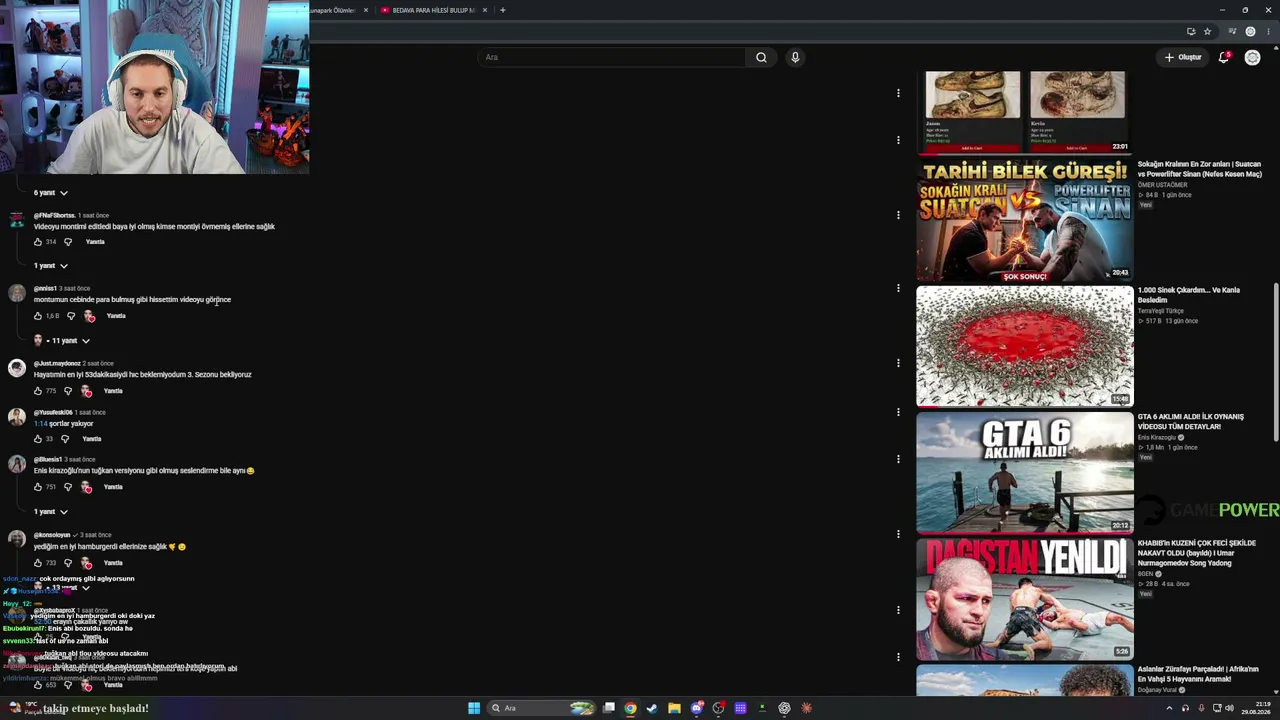Expand the 11 yanıt replies under @nniss1
This screenshot has width=1280, height=720.
point(62,341)
